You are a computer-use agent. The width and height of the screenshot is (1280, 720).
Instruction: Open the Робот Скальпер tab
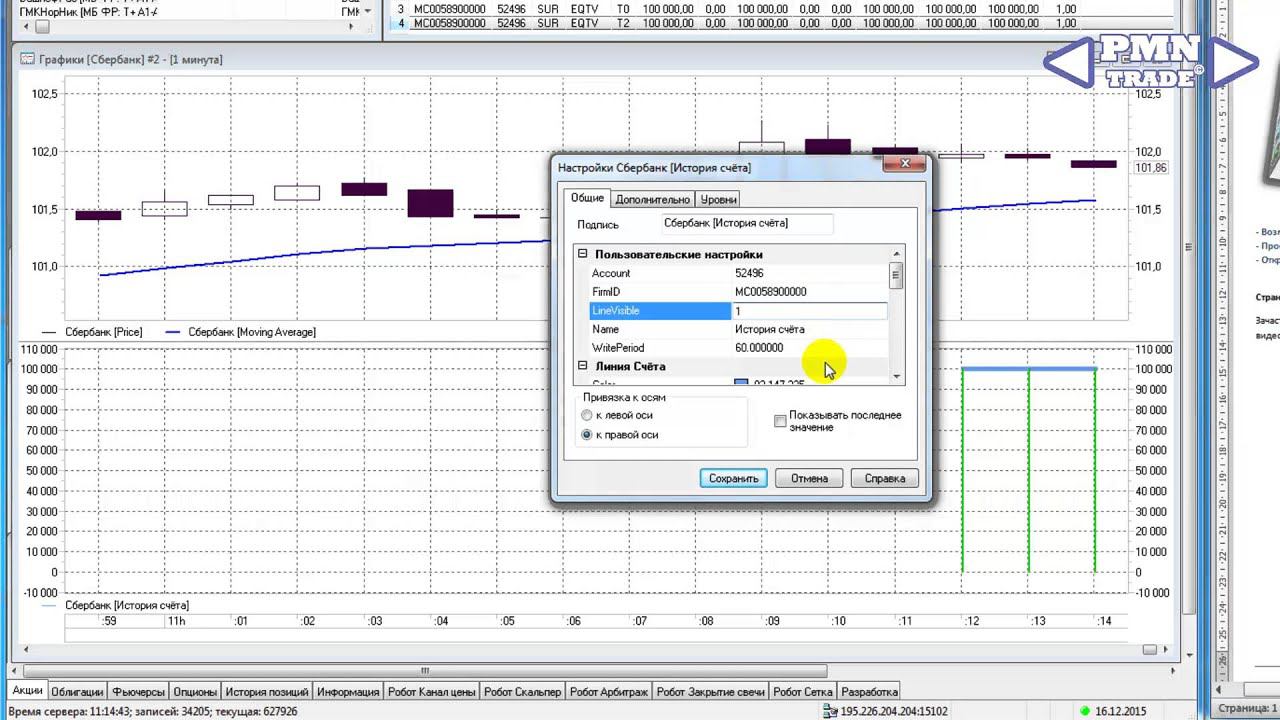click(523, 691)
